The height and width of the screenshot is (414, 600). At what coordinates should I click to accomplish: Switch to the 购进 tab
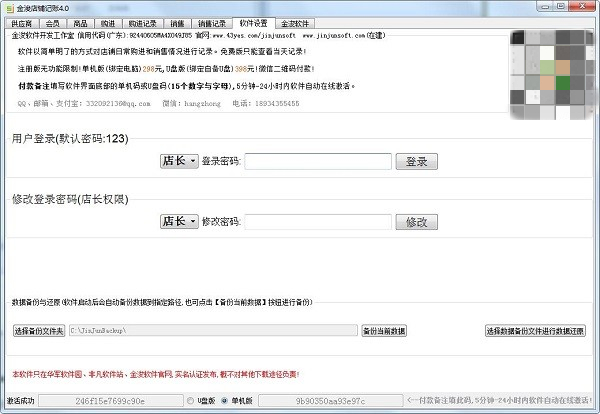pos(107,22)
